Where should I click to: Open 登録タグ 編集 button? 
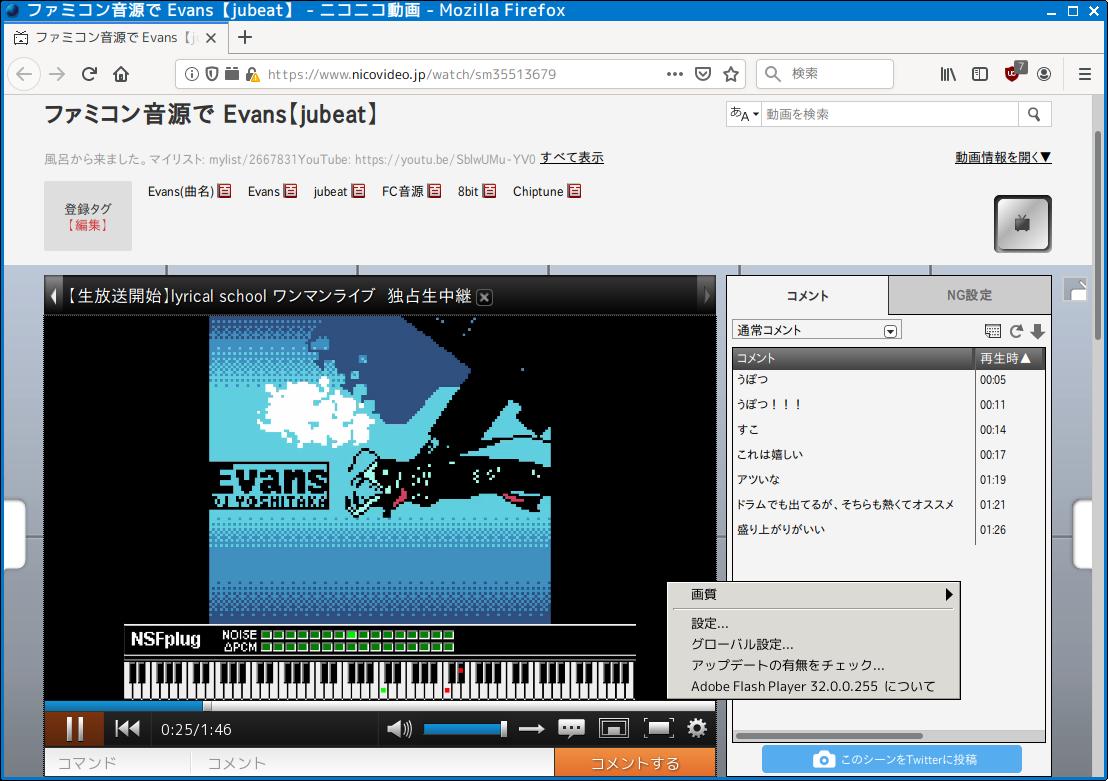[x=88, y=225]
